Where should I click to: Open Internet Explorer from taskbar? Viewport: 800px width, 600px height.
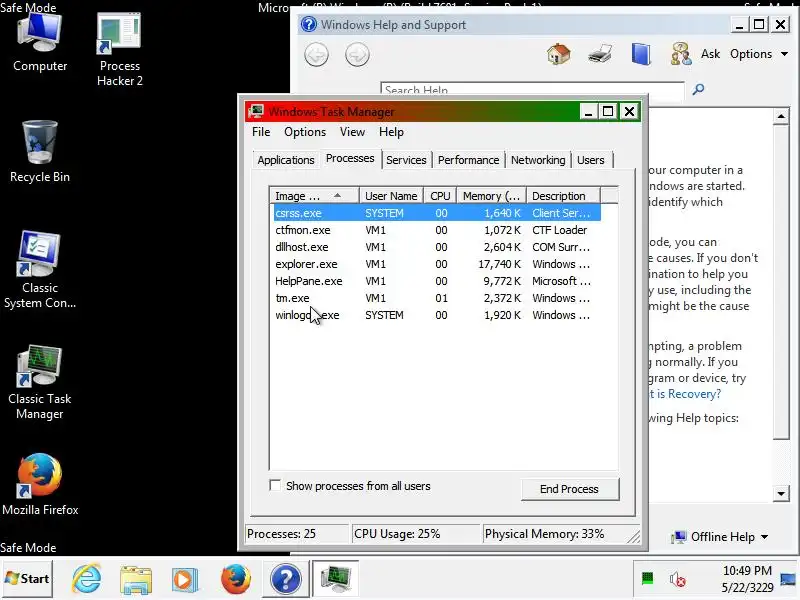click(x=87, y=579)
